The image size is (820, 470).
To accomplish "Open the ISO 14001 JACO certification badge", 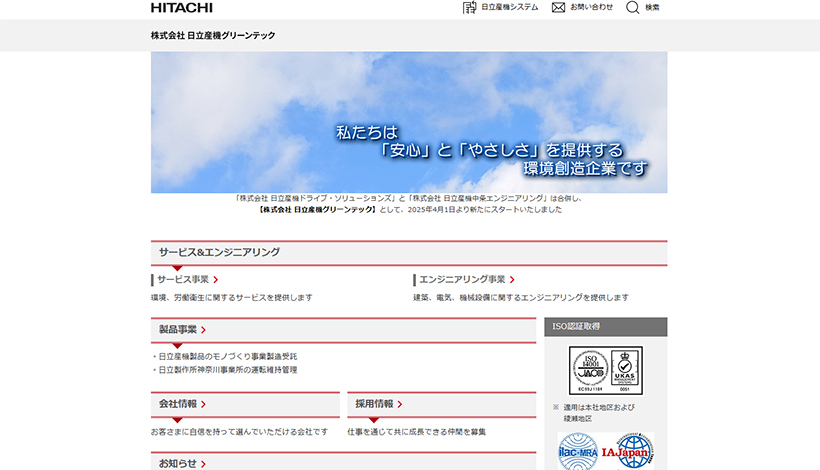I will [x=588, y=371].
